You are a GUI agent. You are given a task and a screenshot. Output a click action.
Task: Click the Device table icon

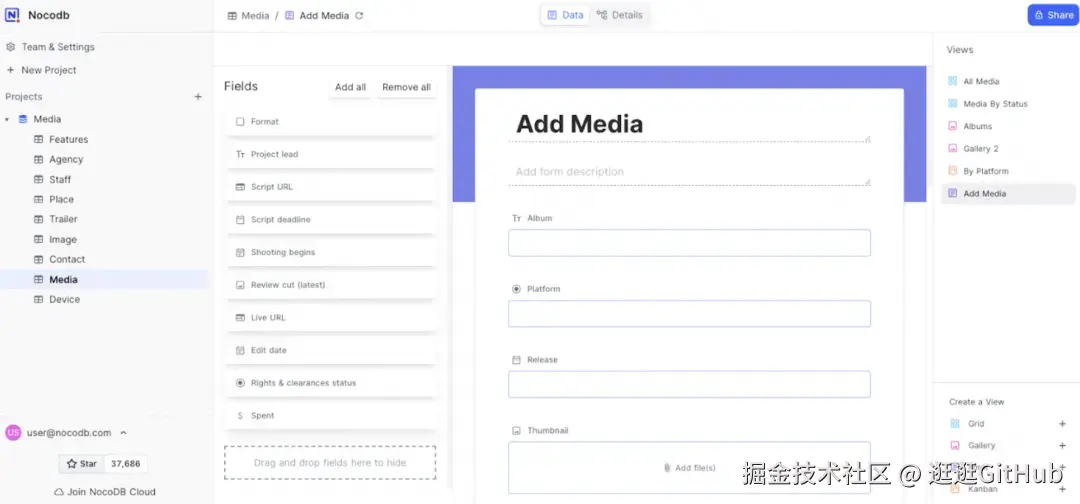pyautogui.click(x=39, y=300)
